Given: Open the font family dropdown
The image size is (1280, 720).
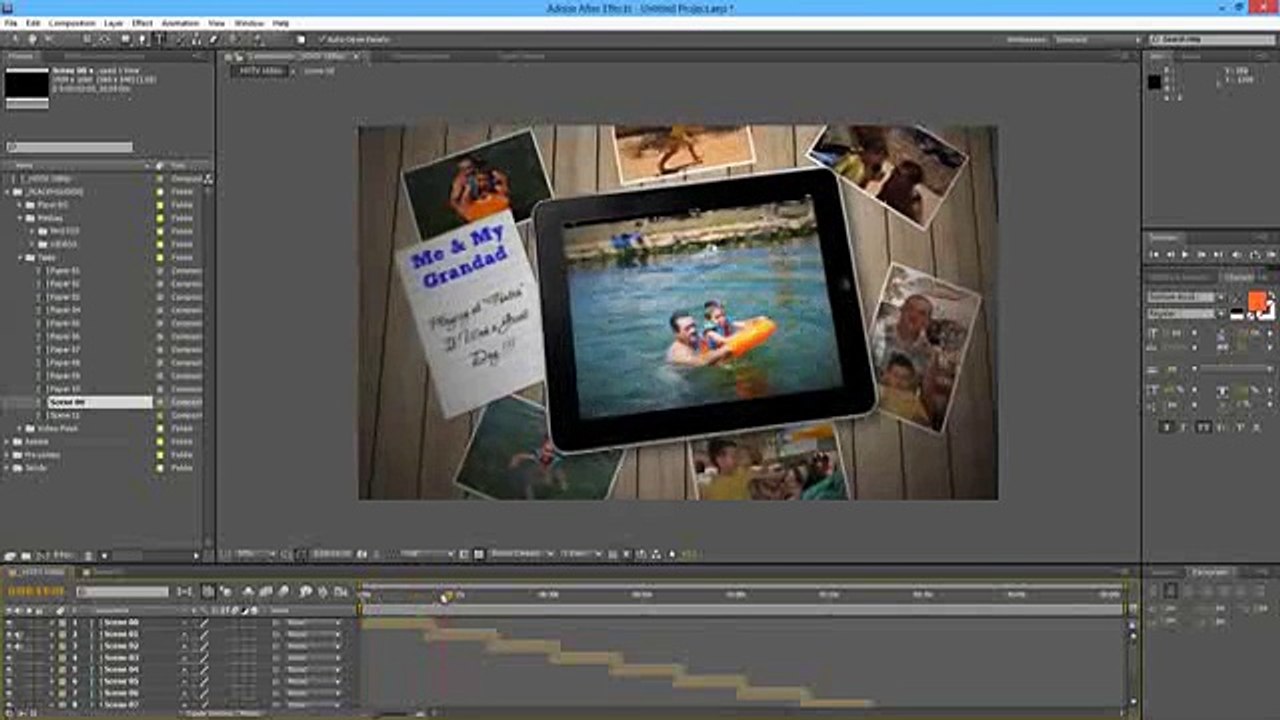Looking at the screenshot, I should point(1187,297).
